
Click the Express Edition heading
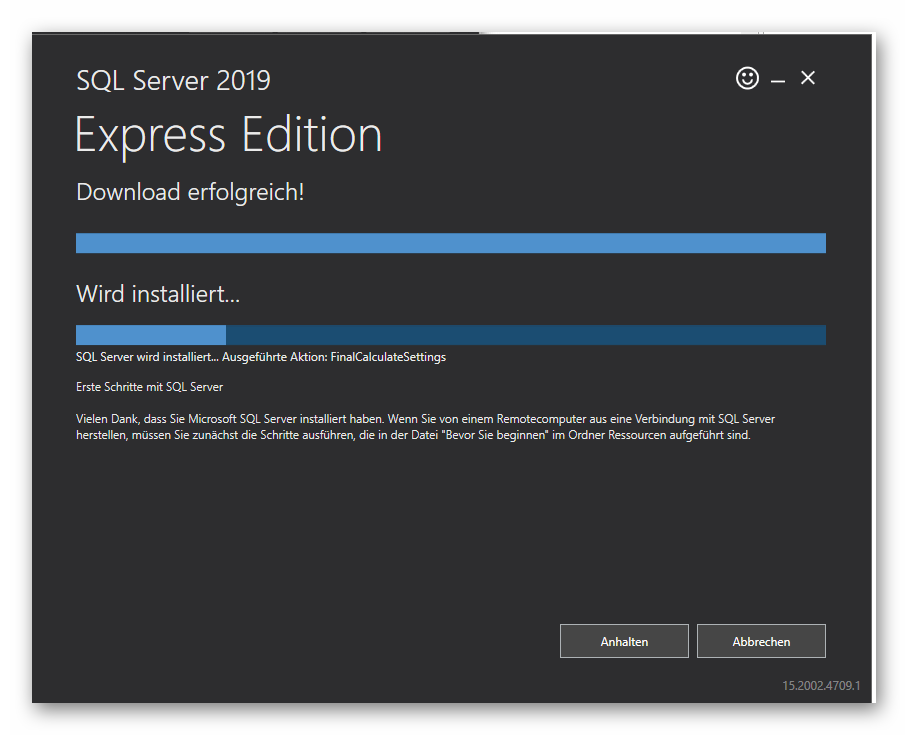[228, 135]
